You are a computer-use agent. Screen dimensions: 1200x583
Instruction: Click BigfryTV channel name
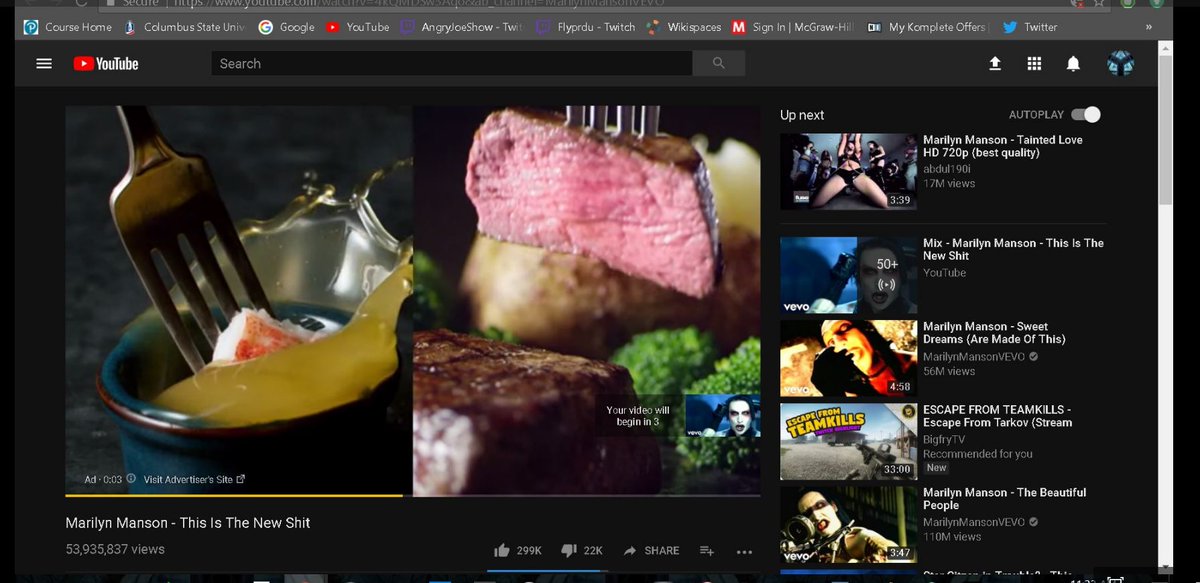pyautogui.click(x=944, y=439)
